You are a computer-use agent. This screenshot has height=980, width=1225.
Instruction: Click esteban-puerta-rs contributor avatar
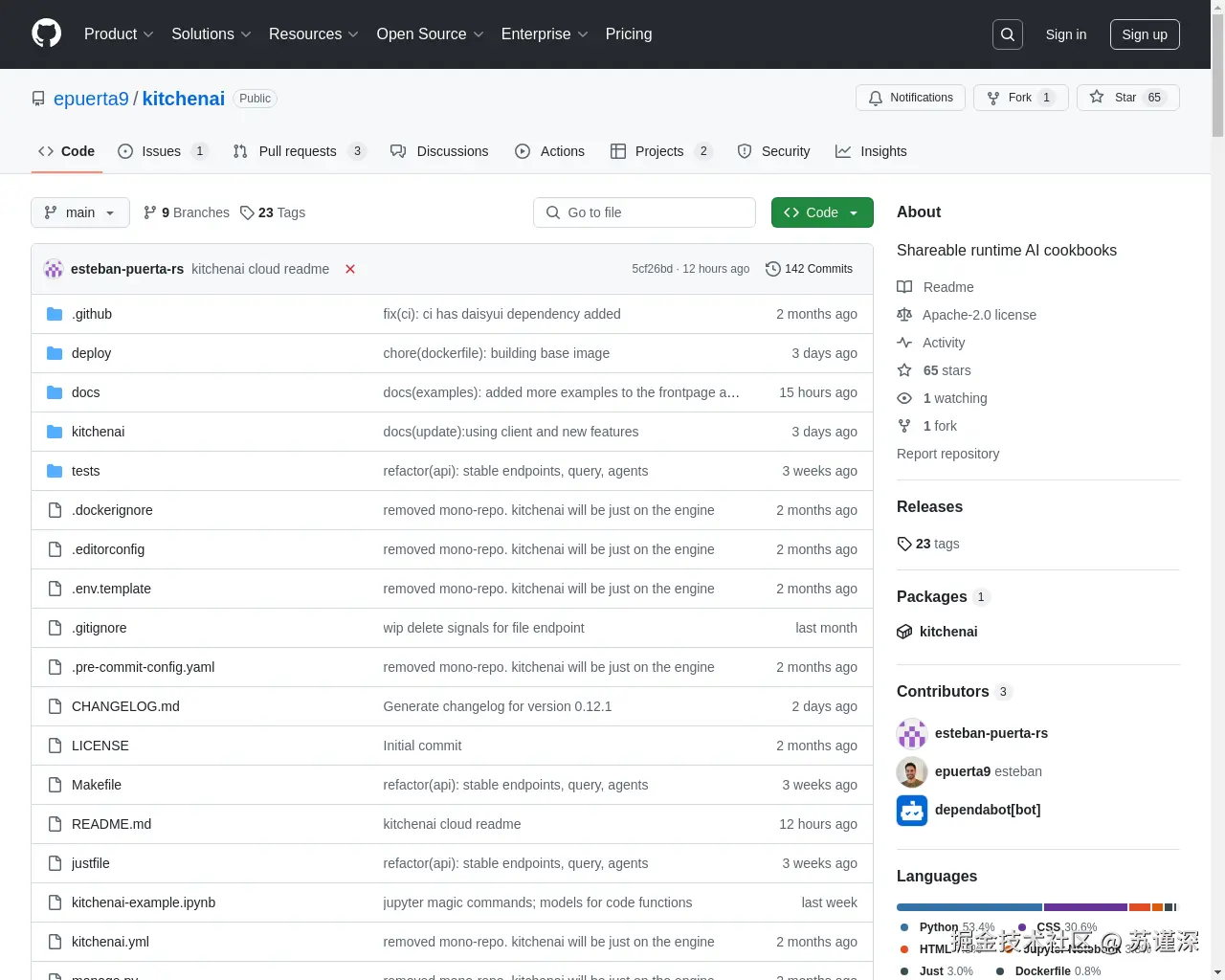click(x=912, y=733)
